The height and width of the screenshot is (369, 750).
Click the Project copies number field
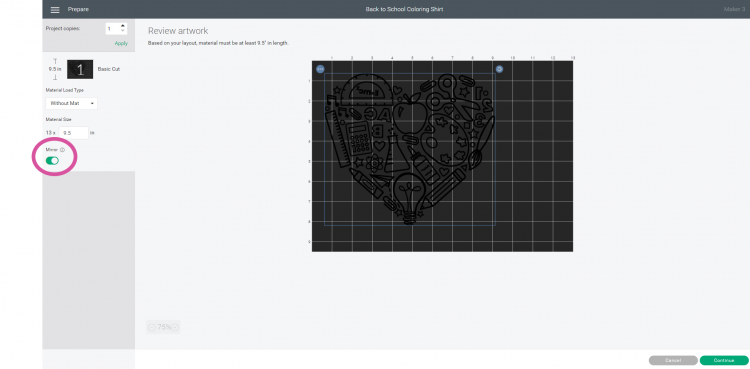[113, 29]
